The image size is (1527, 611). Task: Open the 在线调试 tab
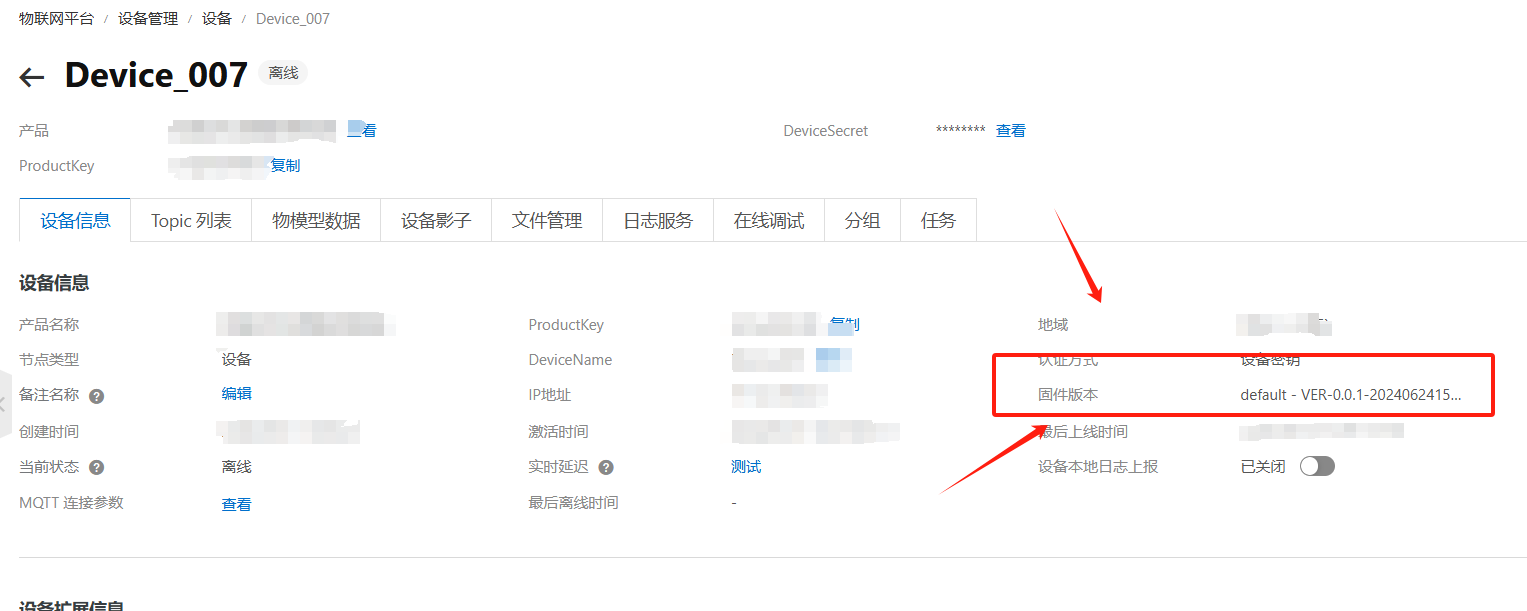(x=767, y=219)
